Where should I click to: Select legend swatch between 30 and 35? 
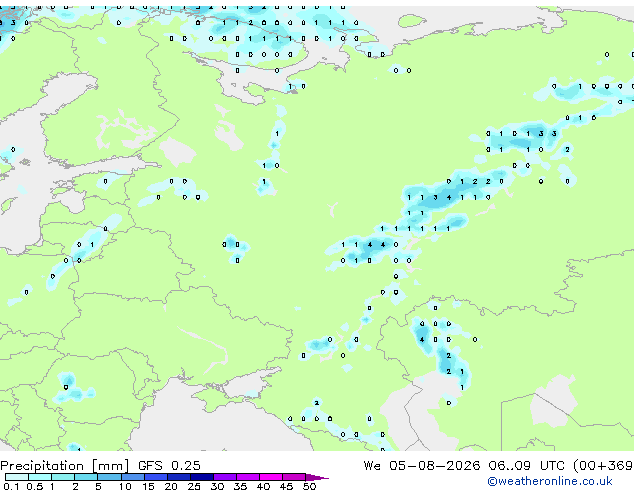[x=225, y=477]
